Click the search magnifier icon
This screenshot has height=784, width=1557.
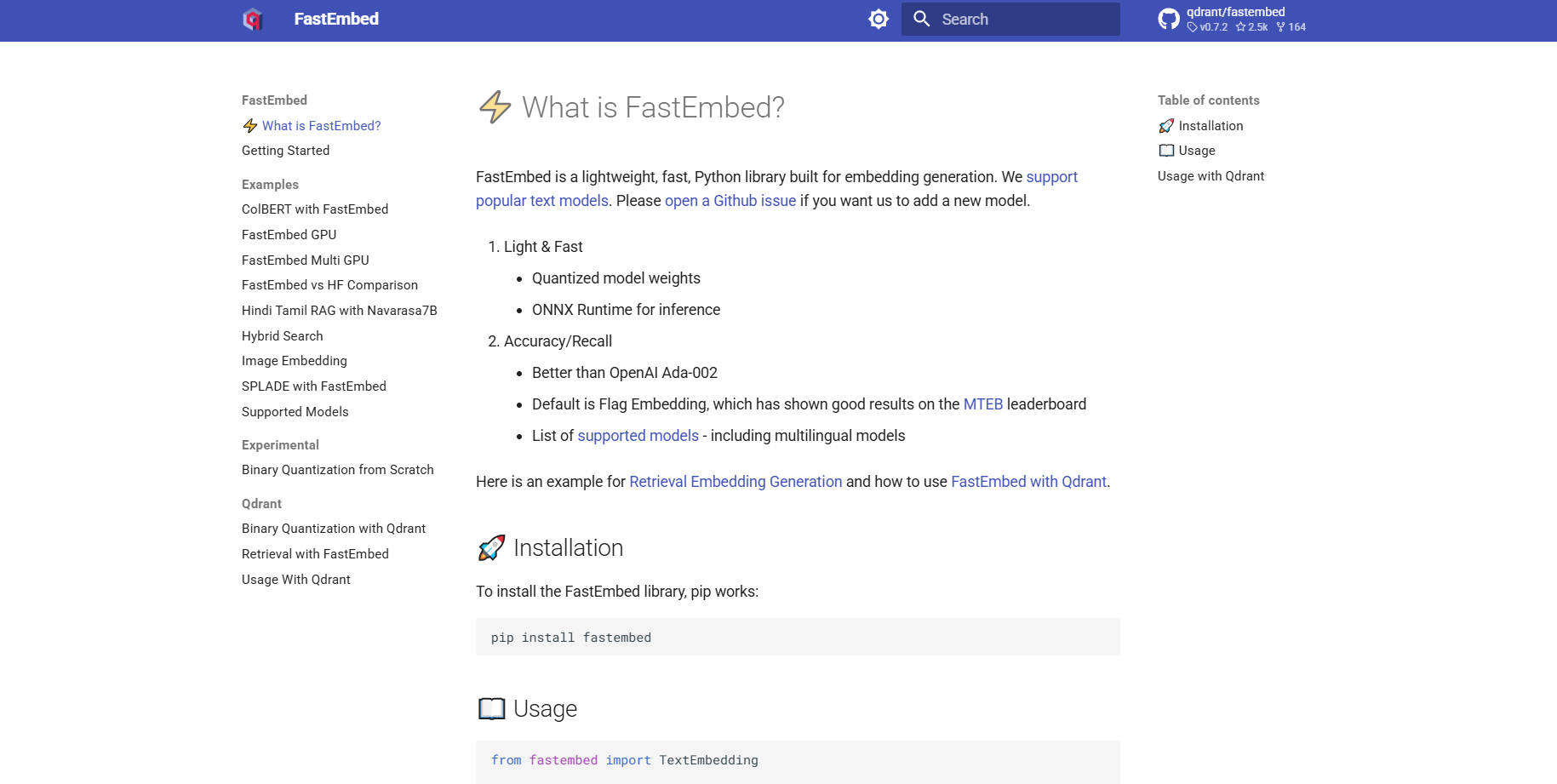tap(921, 19)
